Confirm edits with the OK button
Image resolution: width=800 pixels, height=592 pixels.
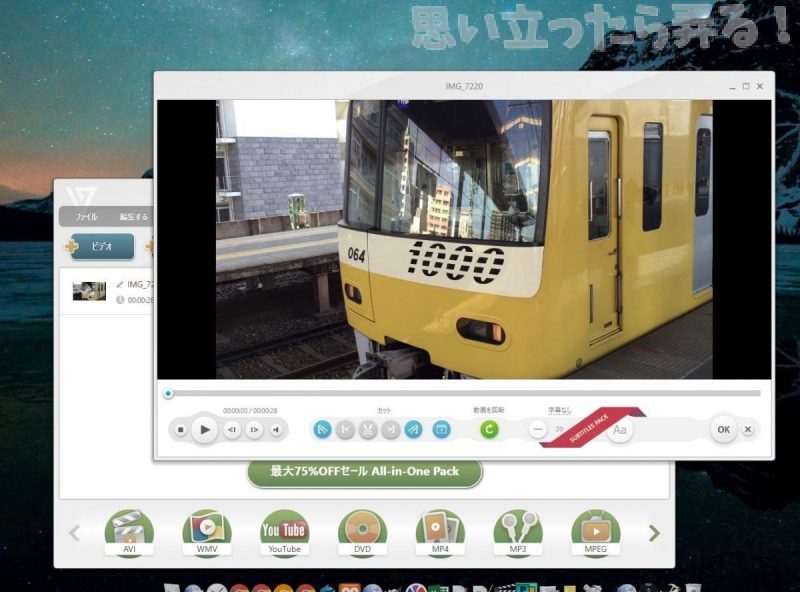[723, 430]
